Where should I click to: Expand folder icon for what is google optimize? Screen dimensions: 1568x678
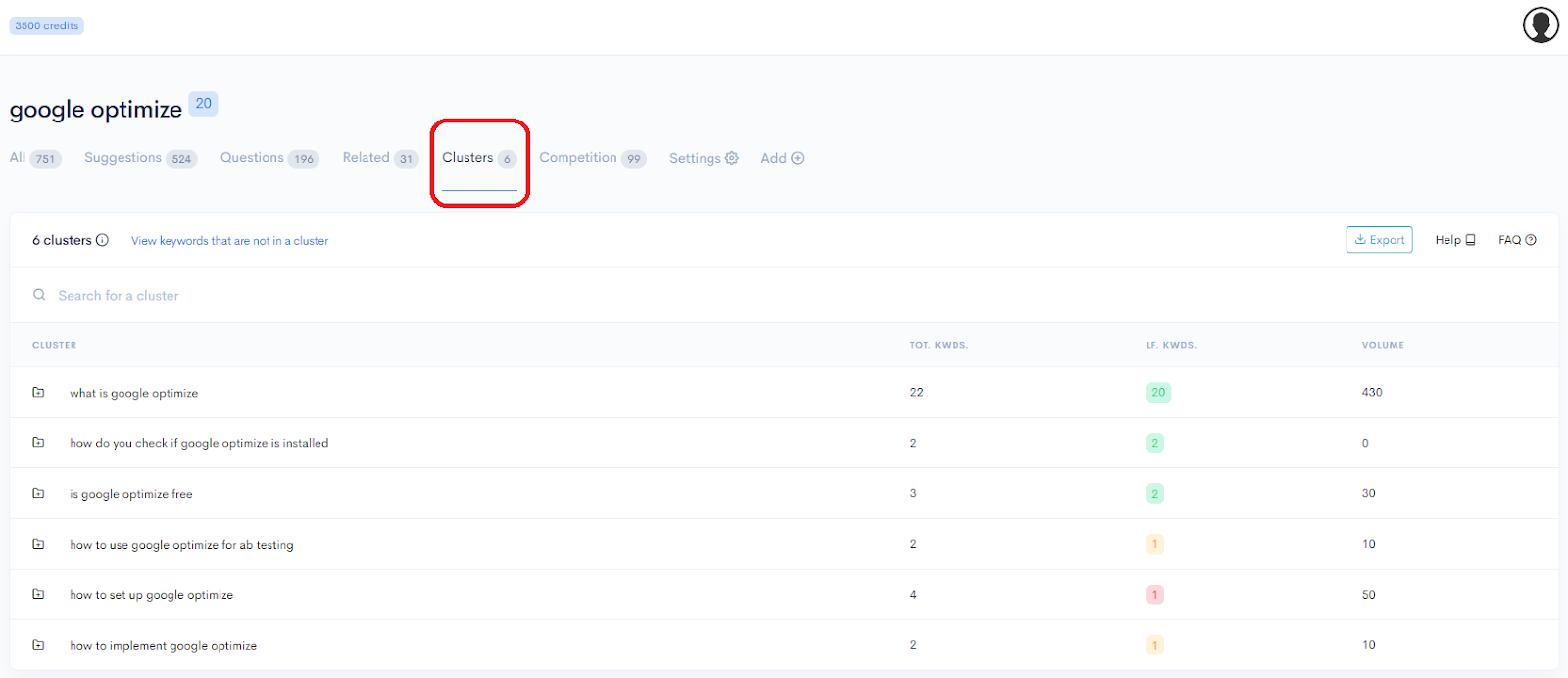(x=38, y=392)
